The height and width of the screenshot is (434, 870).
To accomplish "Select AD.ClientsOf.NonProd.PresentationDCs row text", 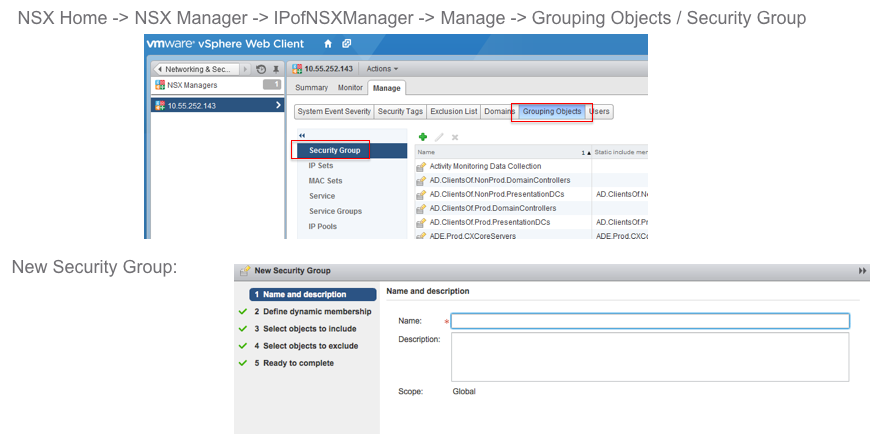I will point(497,194).
